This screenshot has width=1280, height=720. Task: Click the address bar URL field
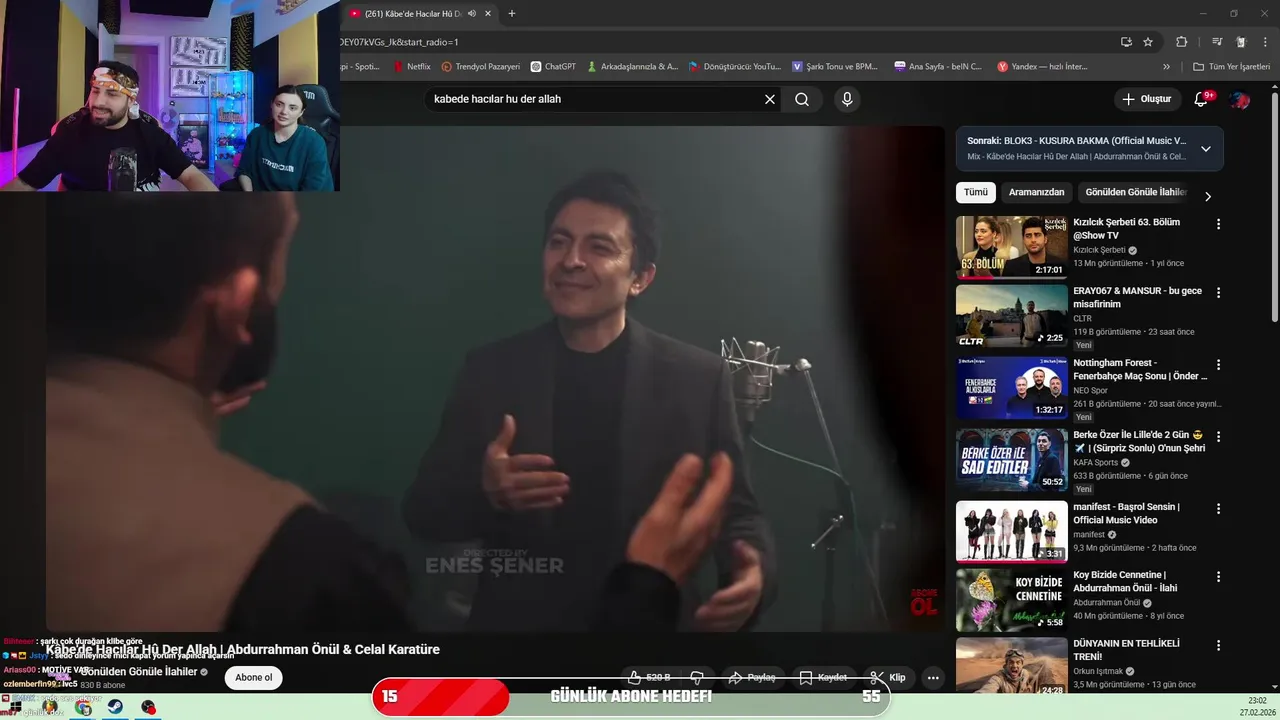[x=720, y=42]
